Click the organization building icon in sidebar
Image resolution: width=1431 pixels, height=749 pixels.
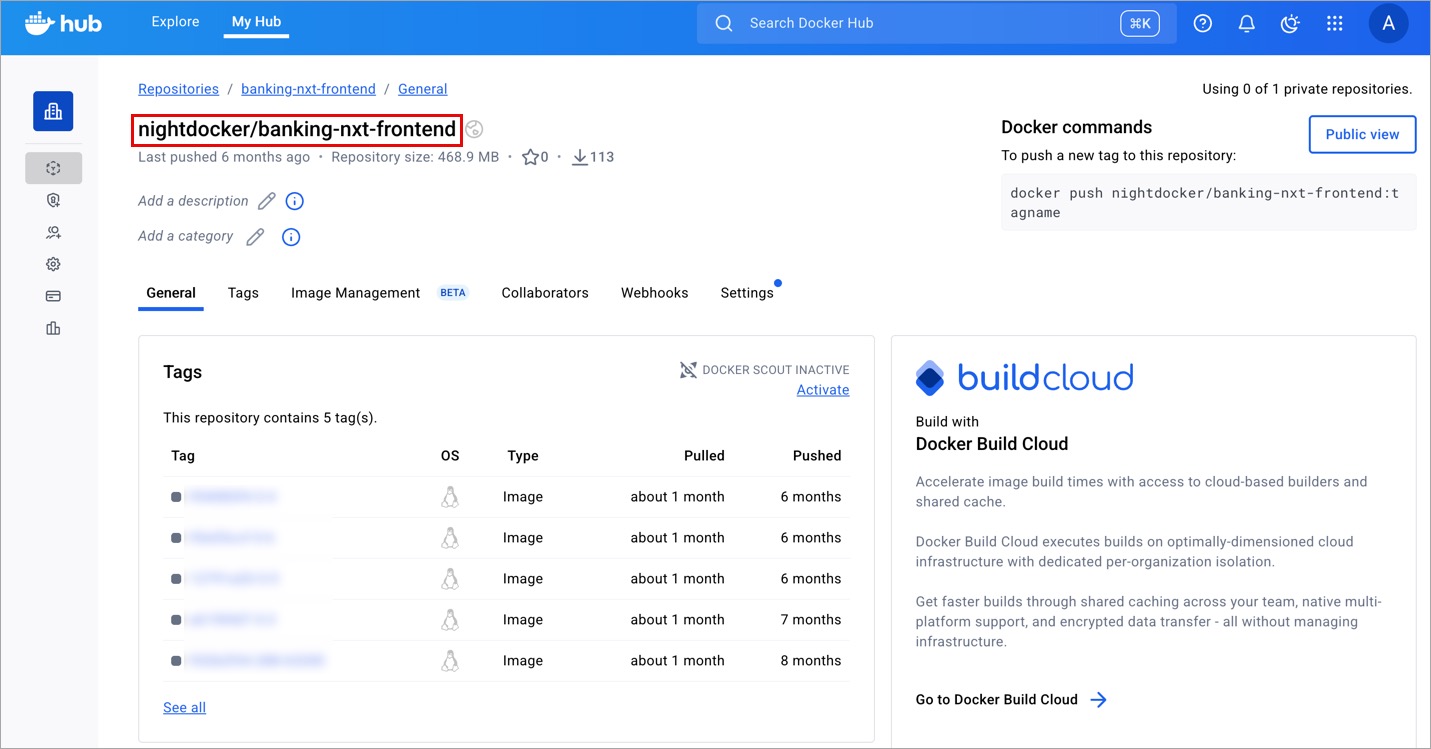pos(53,111)
